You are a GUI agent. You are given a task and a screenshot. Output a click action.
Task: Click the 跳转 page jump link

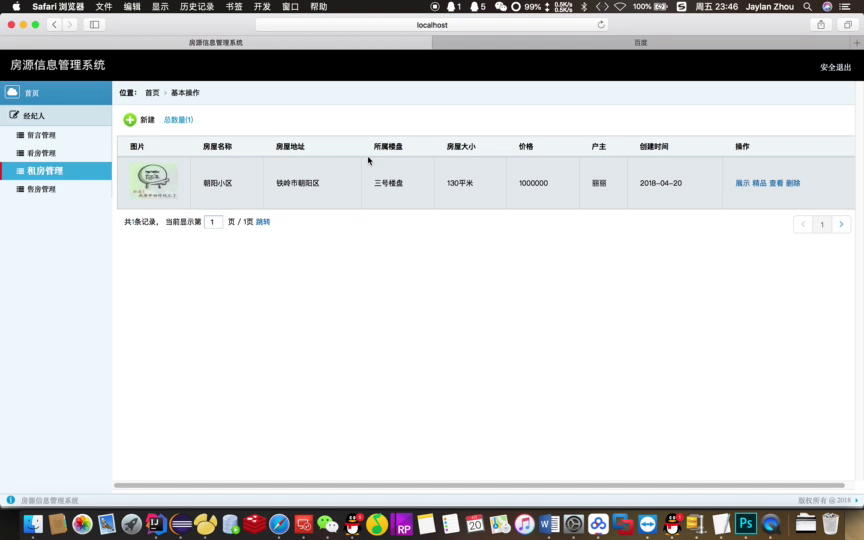(263, 222)
